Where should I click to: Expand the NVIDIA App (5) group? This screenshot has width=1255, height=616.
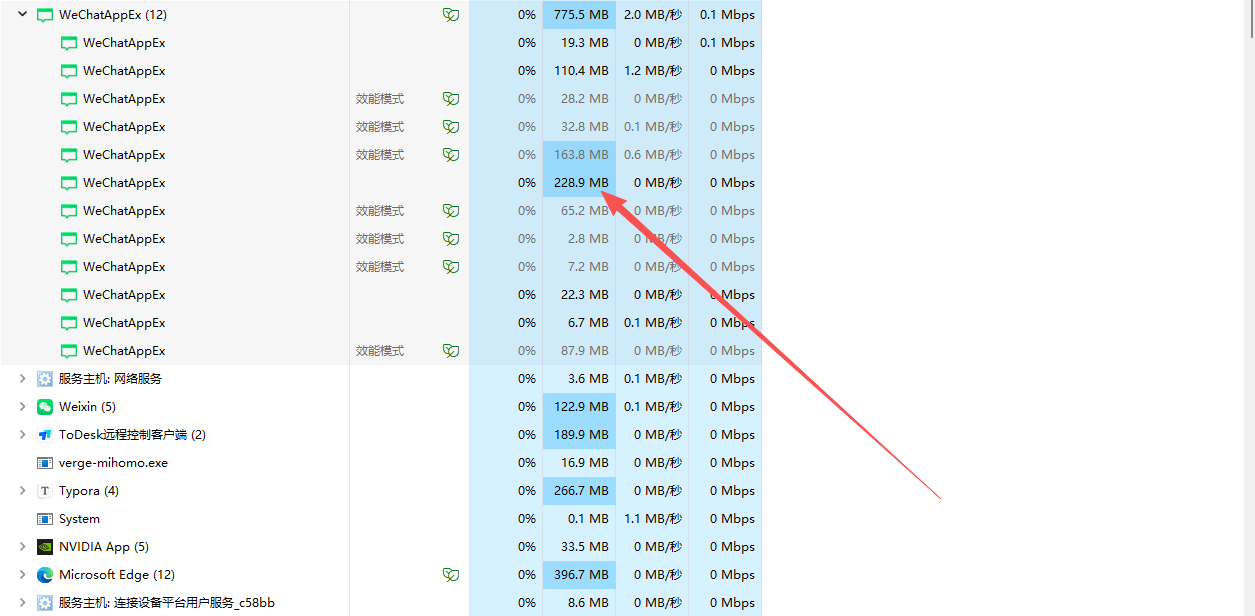(22, 547)
